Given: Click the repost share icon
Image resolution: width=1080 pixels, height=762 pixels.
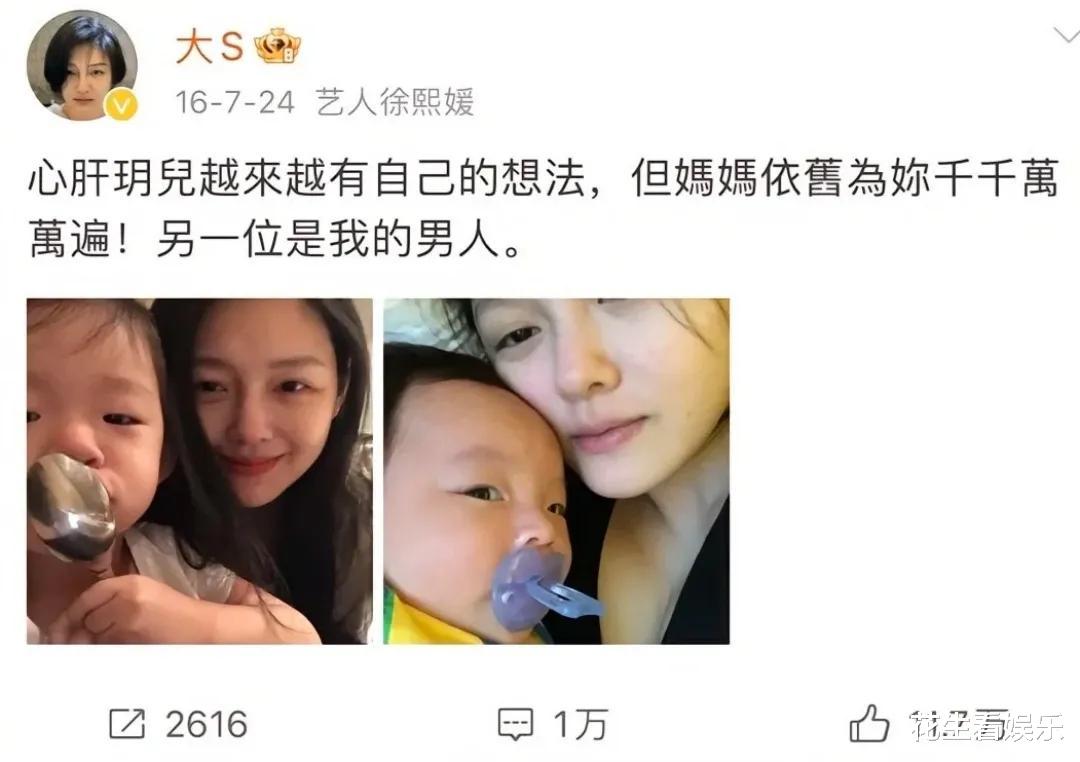Looking at the screenshot, I should tap(127, 724).
